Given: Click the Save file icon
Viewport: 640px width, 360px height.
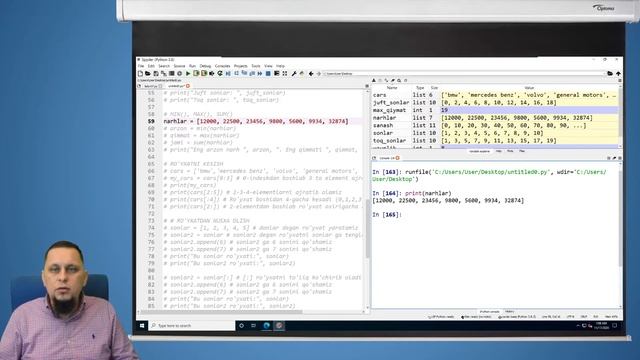Looking at the screenshot, I should pos(156,73).
